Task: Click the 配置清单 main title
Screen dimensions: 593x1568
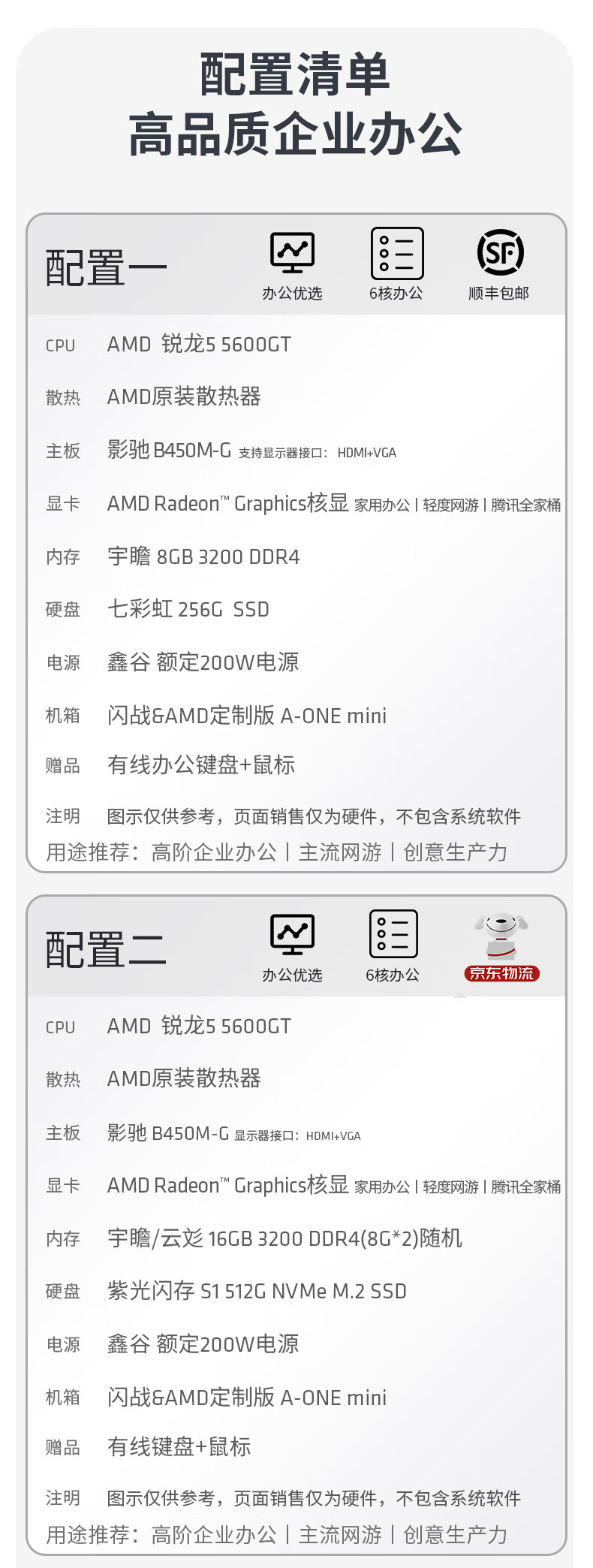Action: pos(295,74)
